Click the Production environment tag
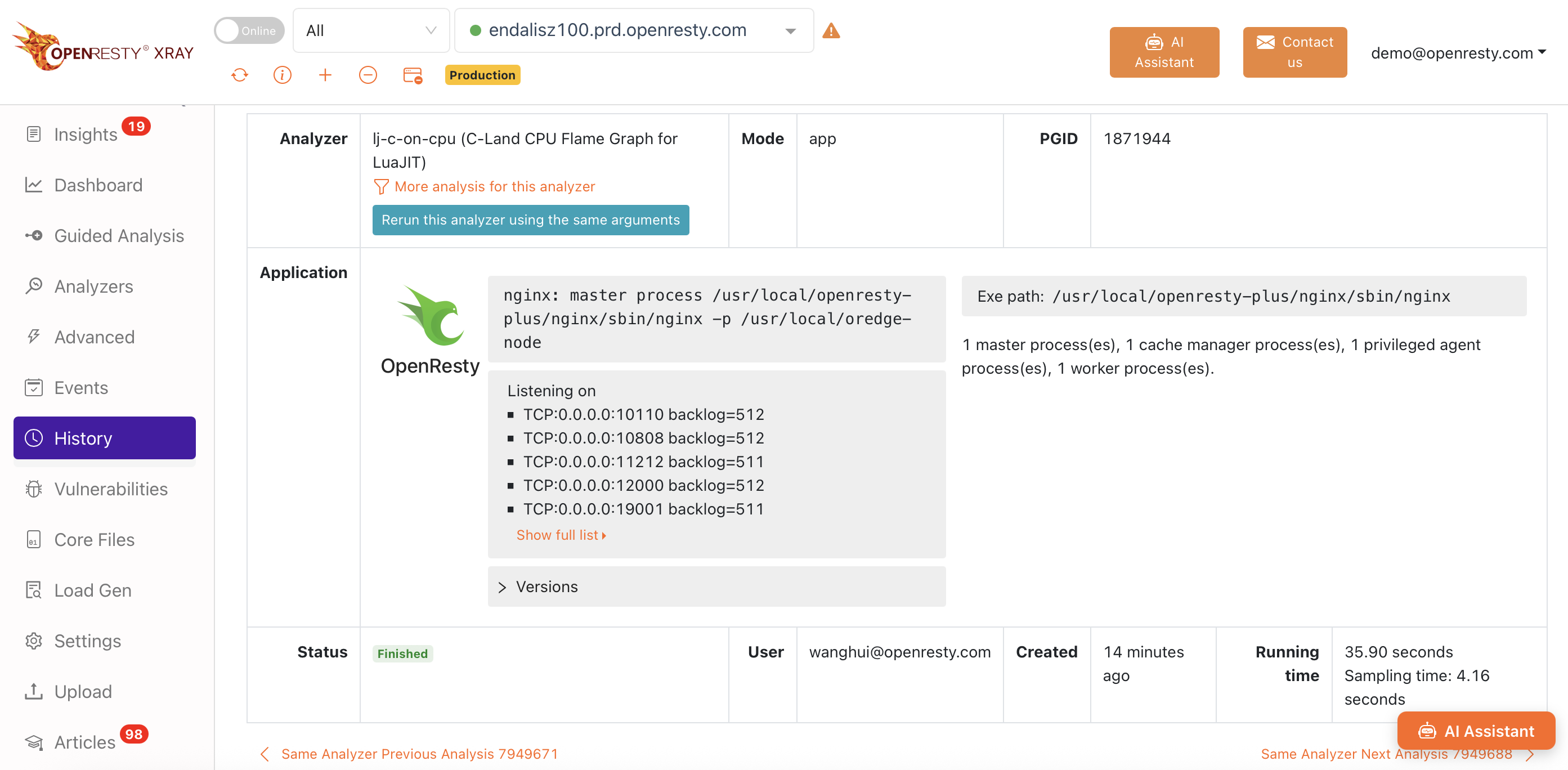Image resolution: width=1568 pixels, height=770 pixels. pyautogui.click(x=482, y=75)
